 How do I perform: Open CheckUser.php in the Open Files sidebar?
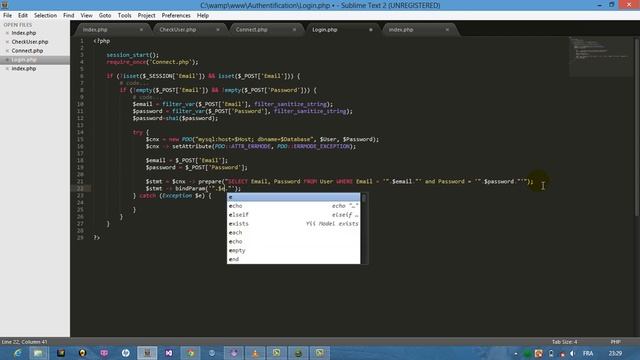point(30,42)
